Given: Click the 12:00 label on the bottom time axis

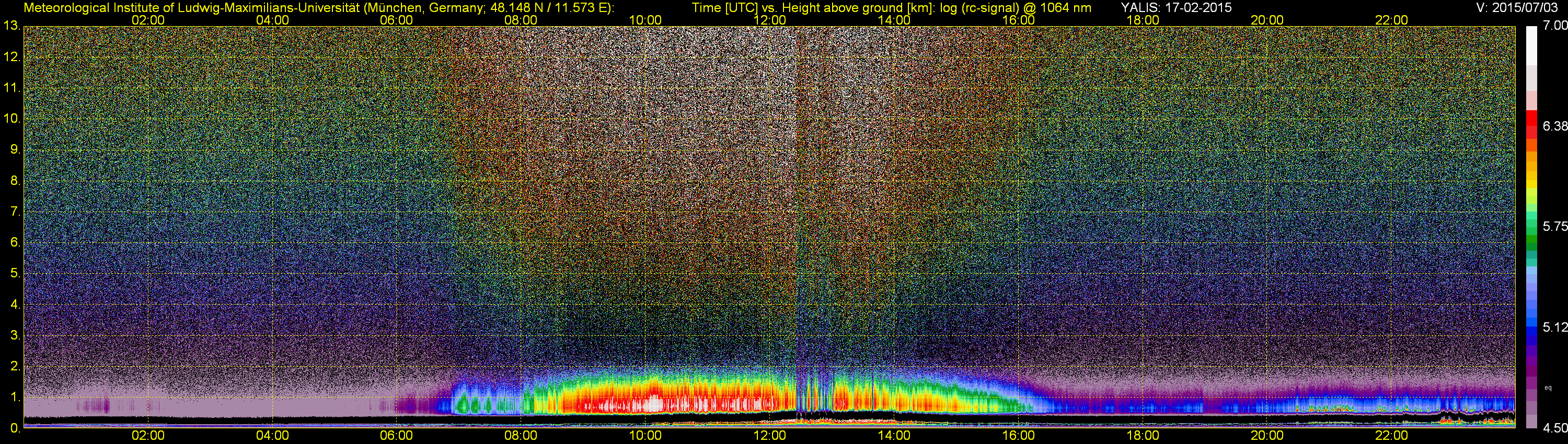Looking at the screenshot, I should click(769, 436).
